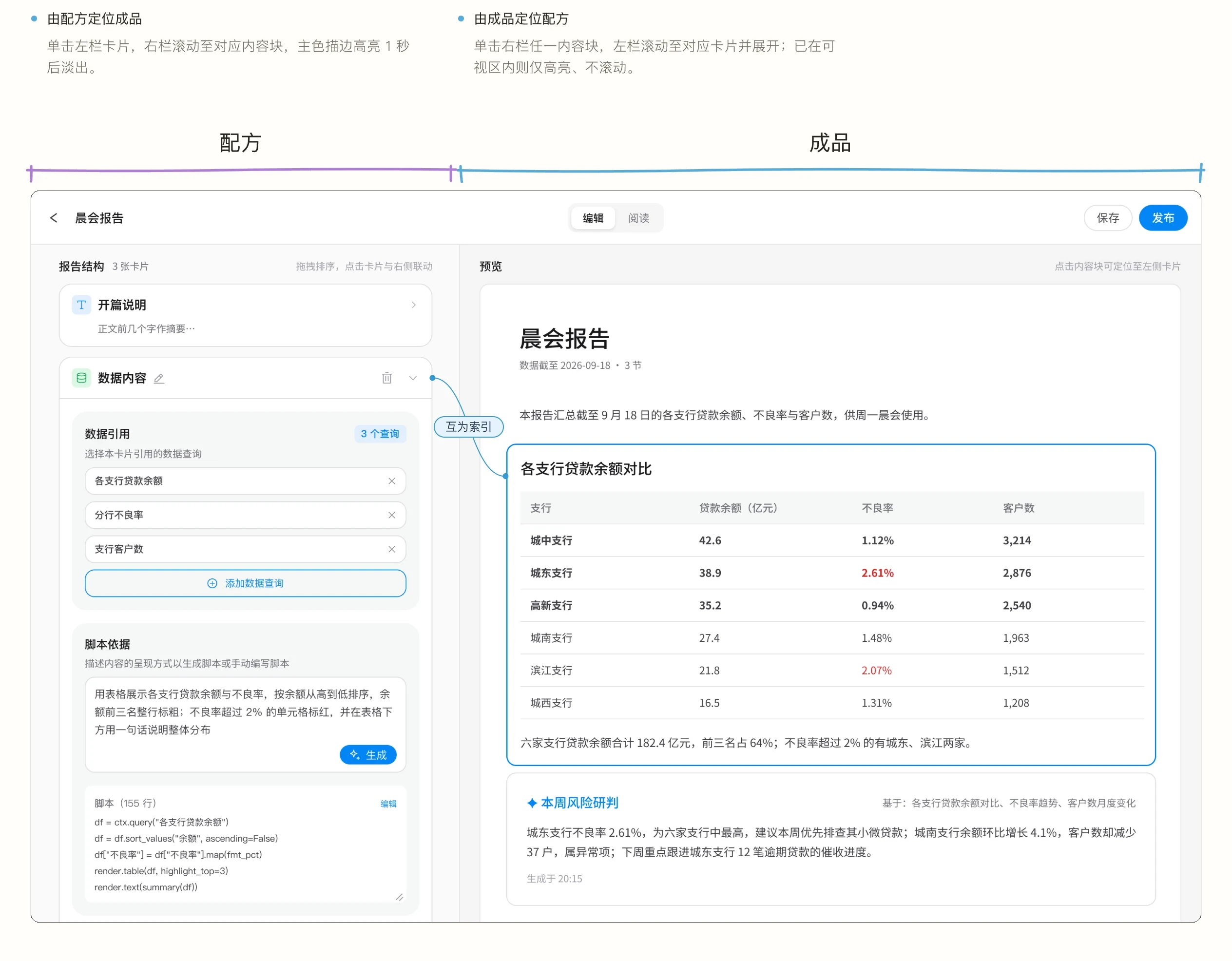Click the 晨会报告 preview title
Screen dimensions: 1232x961
click(564, 339)
